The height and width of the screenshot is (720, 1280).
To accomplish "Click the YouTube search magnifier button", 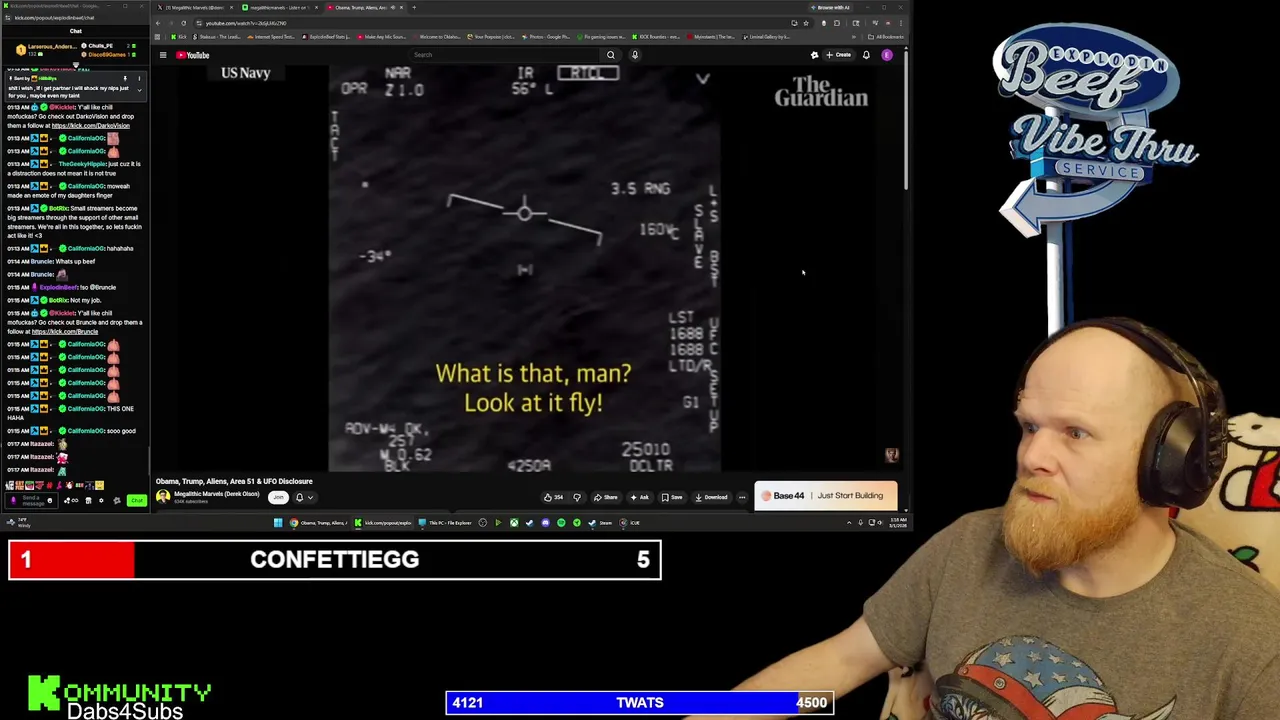I will tap(611, 55).
